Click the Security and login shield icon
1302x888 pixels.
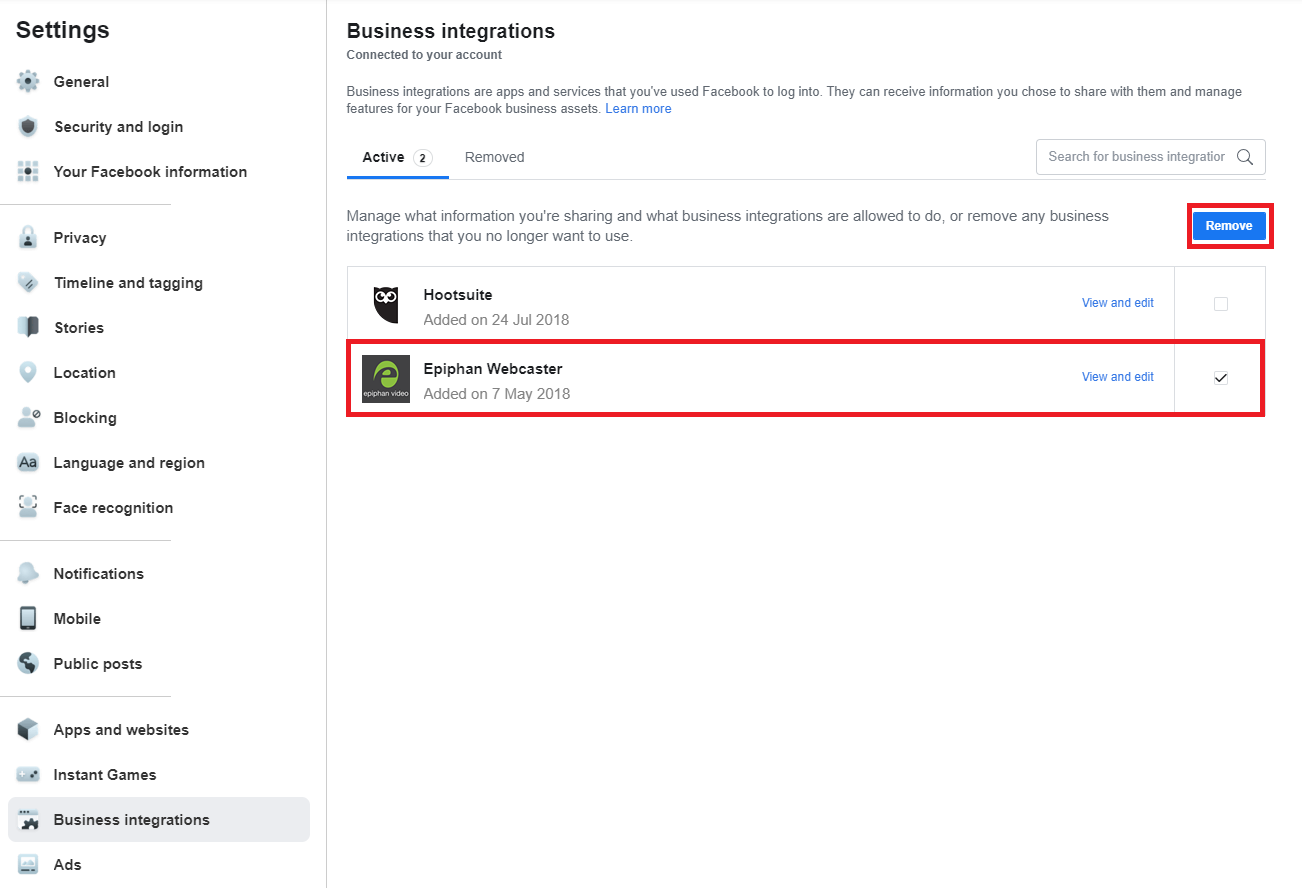[28, 127]
